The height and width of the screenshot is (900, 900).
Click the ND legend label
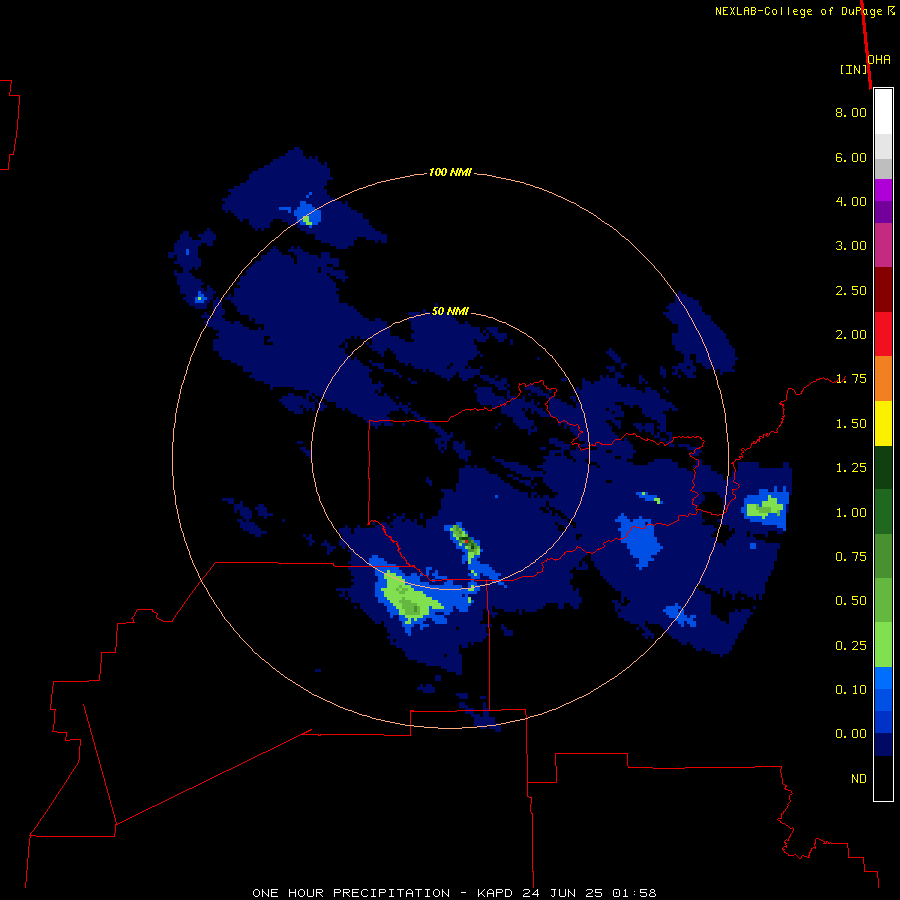coord(859,779)
